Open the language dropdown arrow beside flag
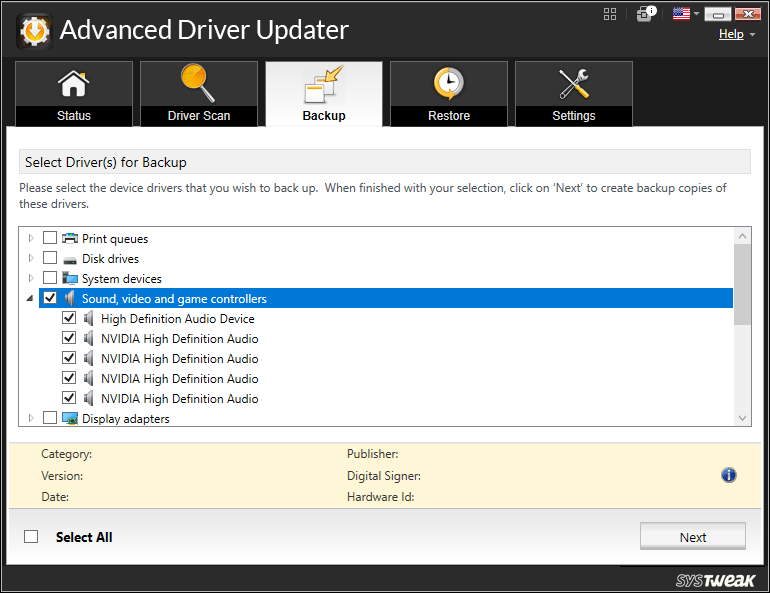The width and height of the screenshot is (770, 593). tap(696, 14)
